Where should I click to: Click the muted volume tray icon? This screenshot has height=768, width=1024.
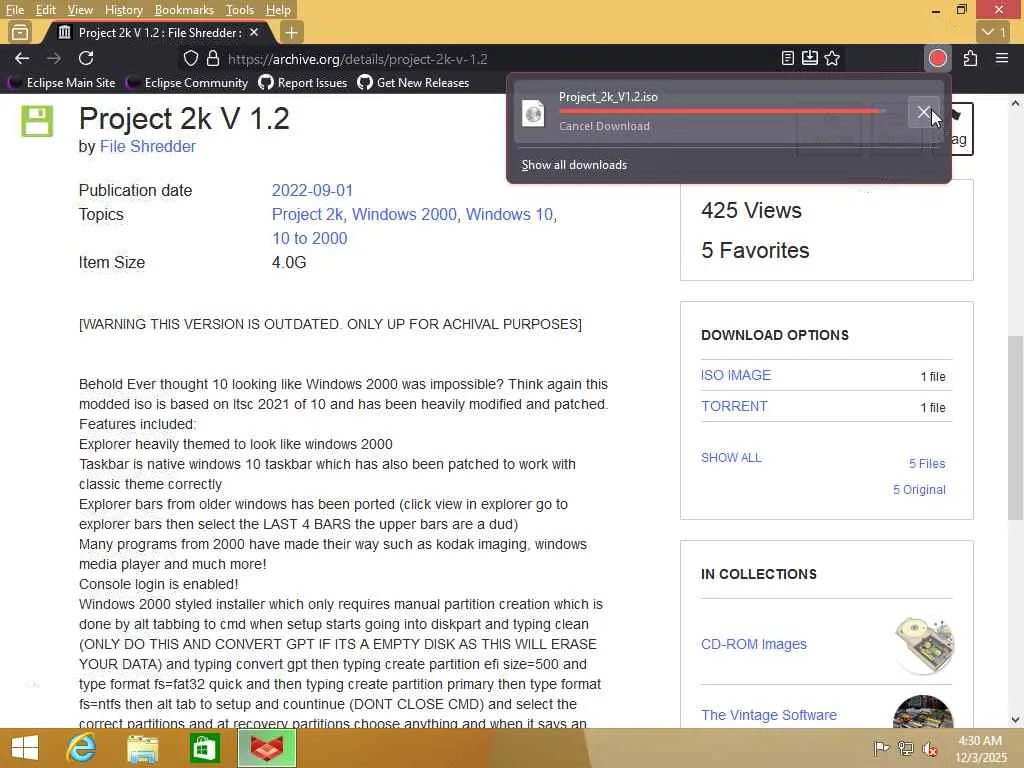click(x=930, y=748)
